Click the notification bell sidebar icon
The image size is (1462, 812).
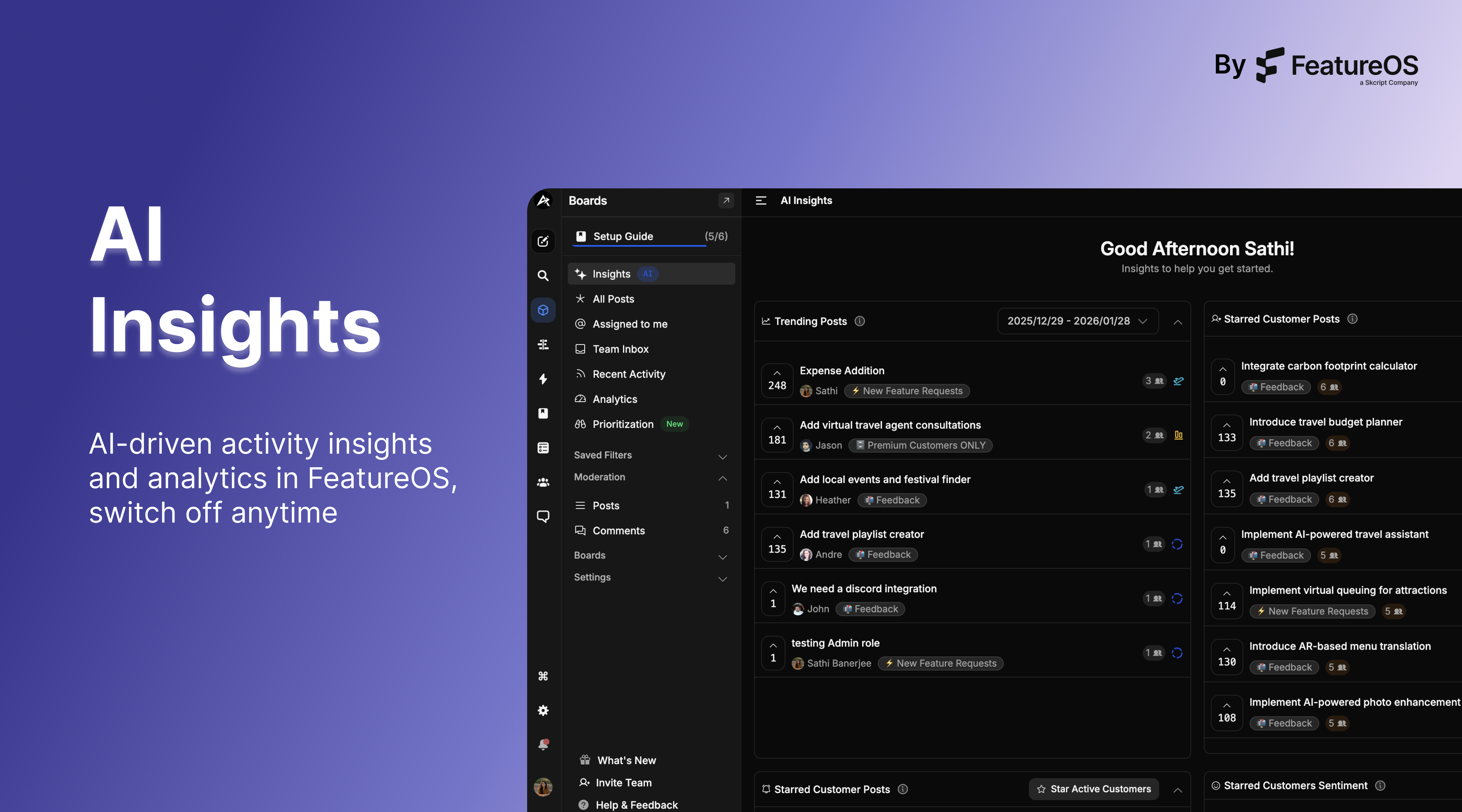click(x=543, y=745)
